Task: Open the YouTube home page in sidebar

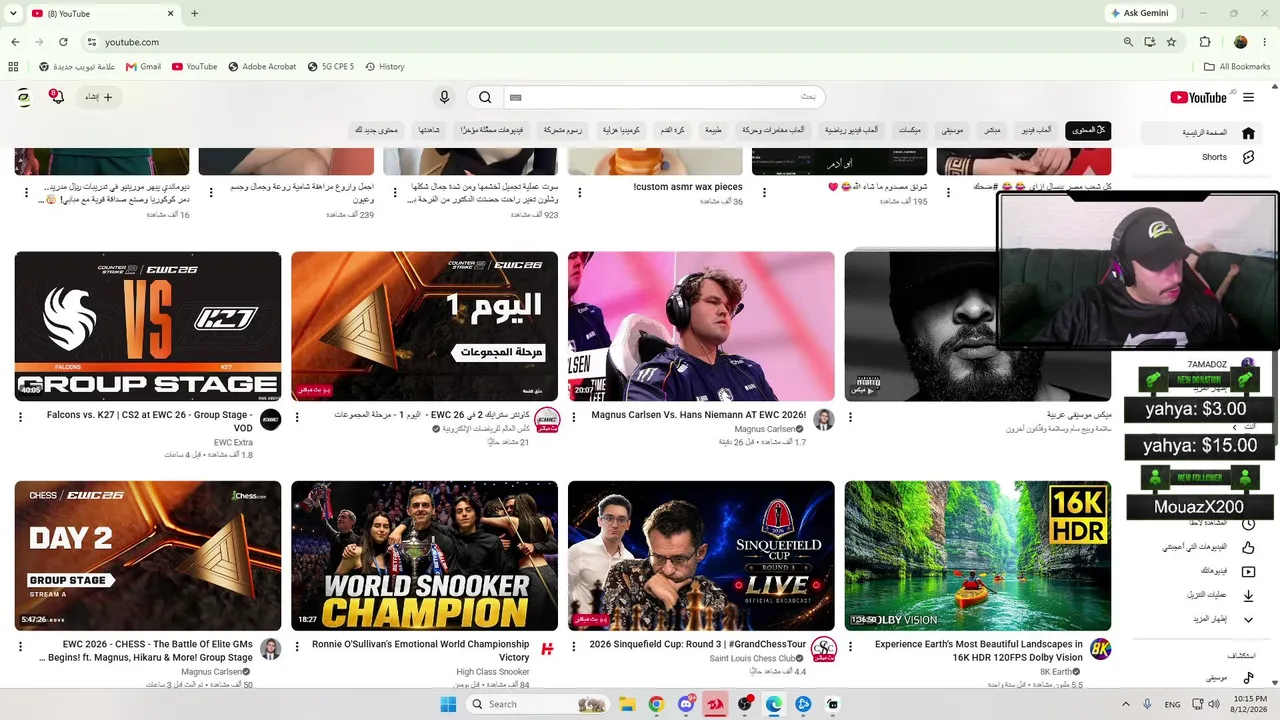Action: pyautogui.click(x=1203, y=132)
